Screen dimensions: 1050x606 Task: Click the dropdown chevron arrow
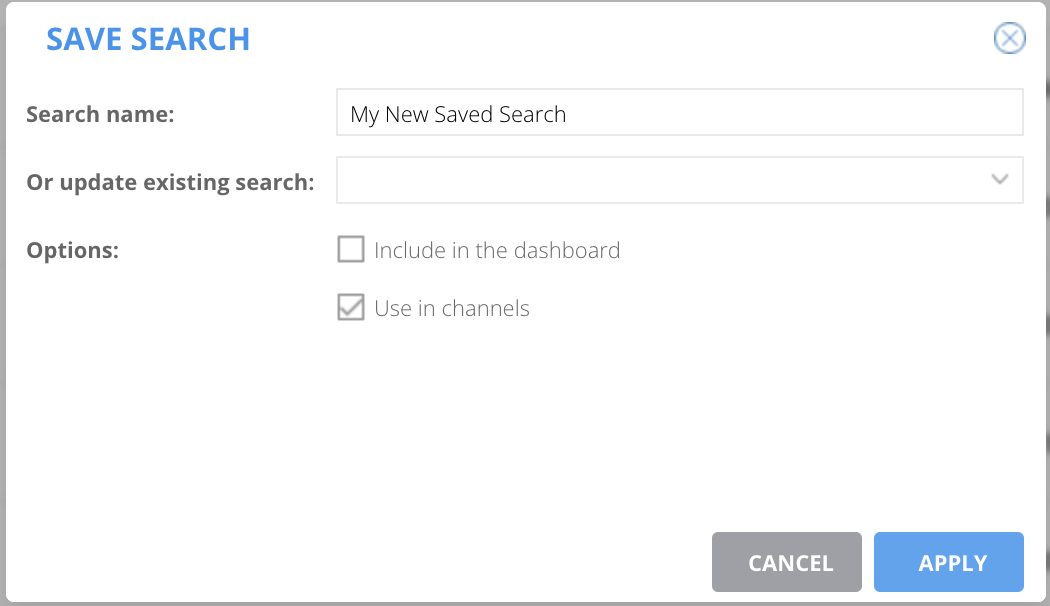click(999, 180)
